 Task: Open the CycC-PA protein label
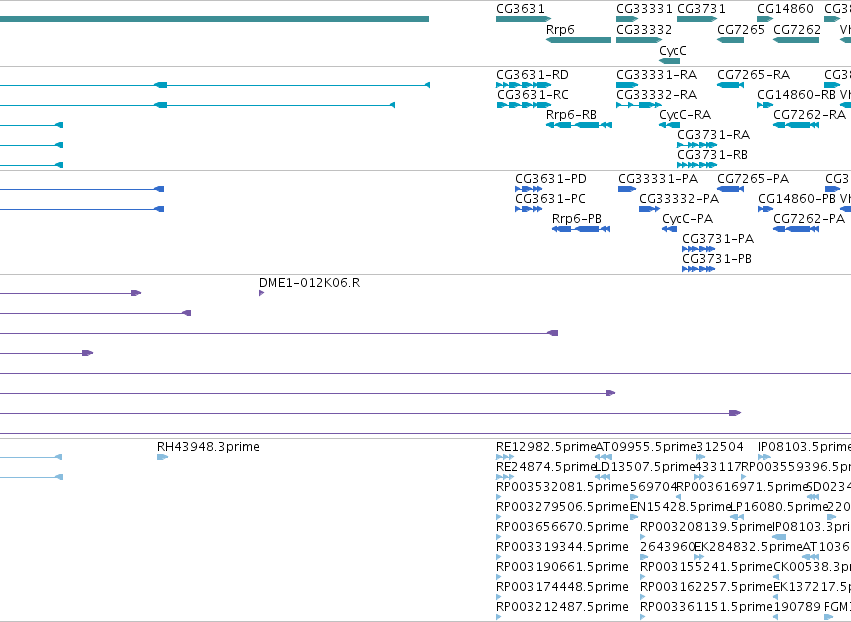(x=687, y=219)
